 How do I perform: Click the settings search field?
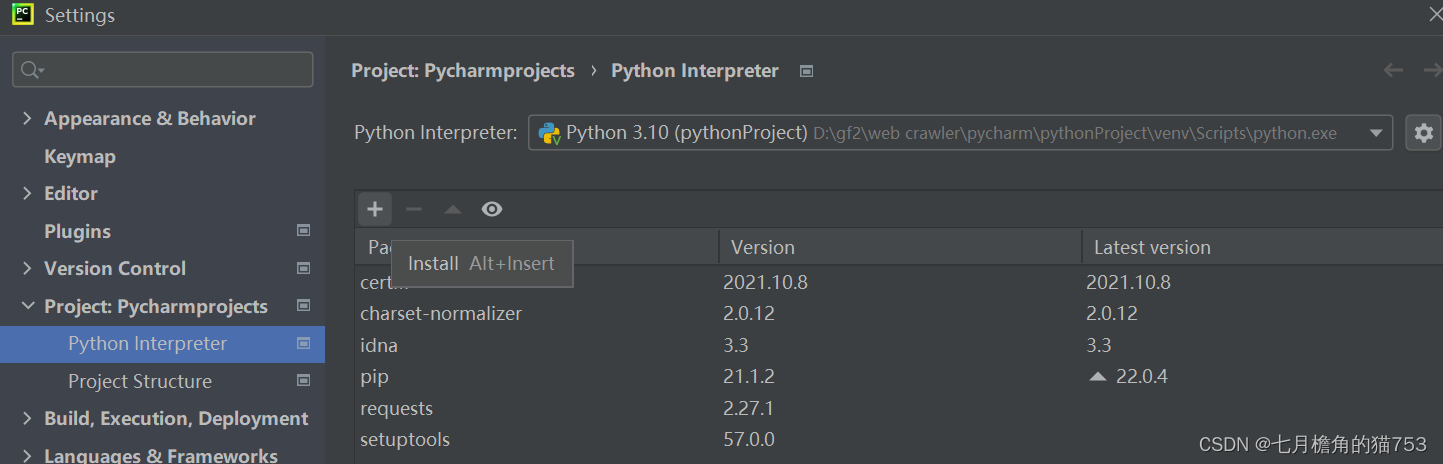click(163, 69)
